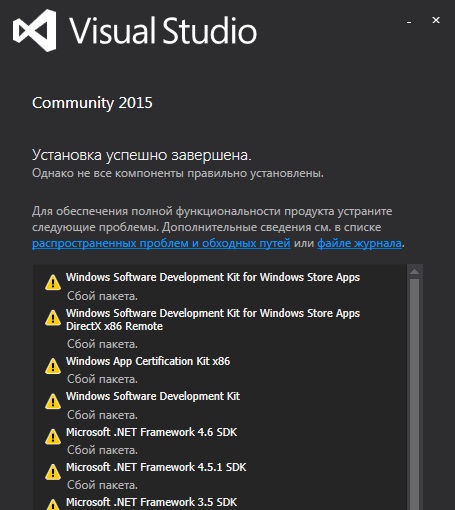The width and height of the screenshot is (455, 510).
Task: Click warning icon for .NET Framework 3.5 SDK
Action: (53, 504)
